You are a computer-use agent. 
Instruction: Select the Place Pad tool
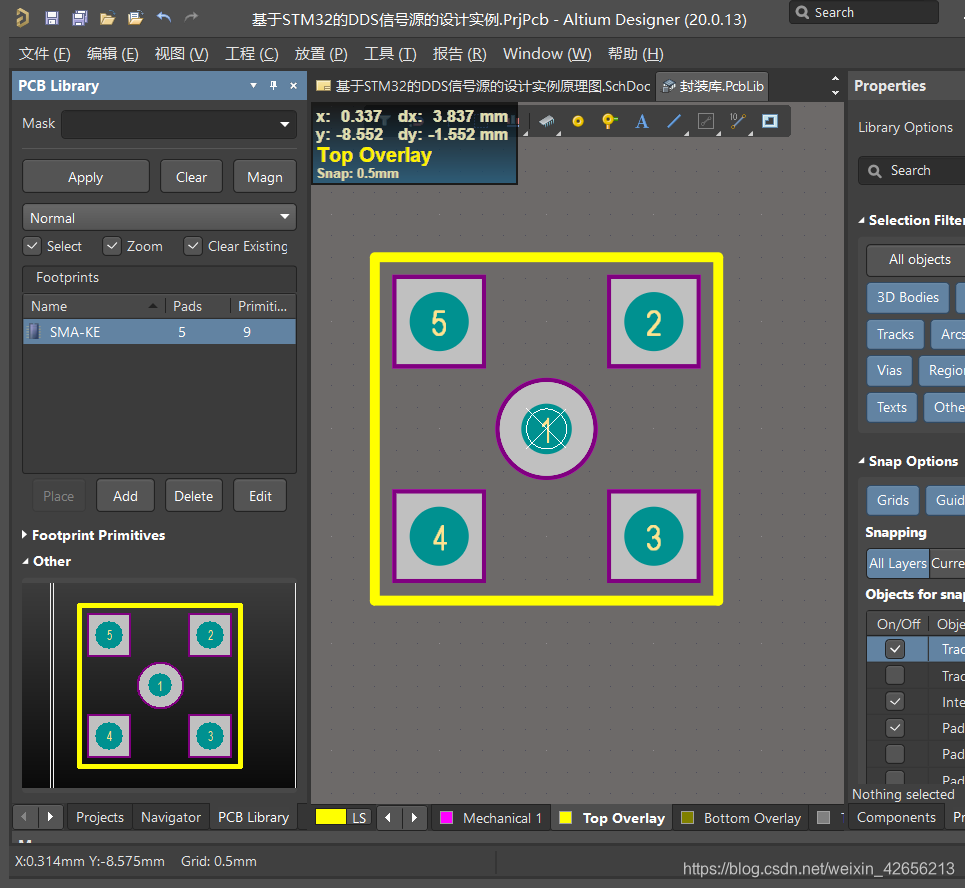(578, 121)
